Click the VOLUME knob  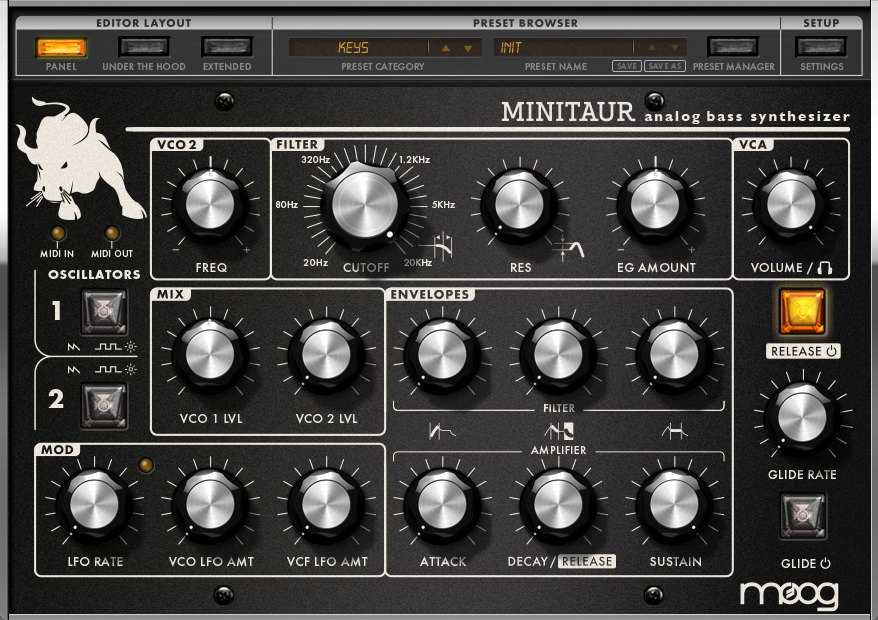pyautogui.click(x=791, y=204)
